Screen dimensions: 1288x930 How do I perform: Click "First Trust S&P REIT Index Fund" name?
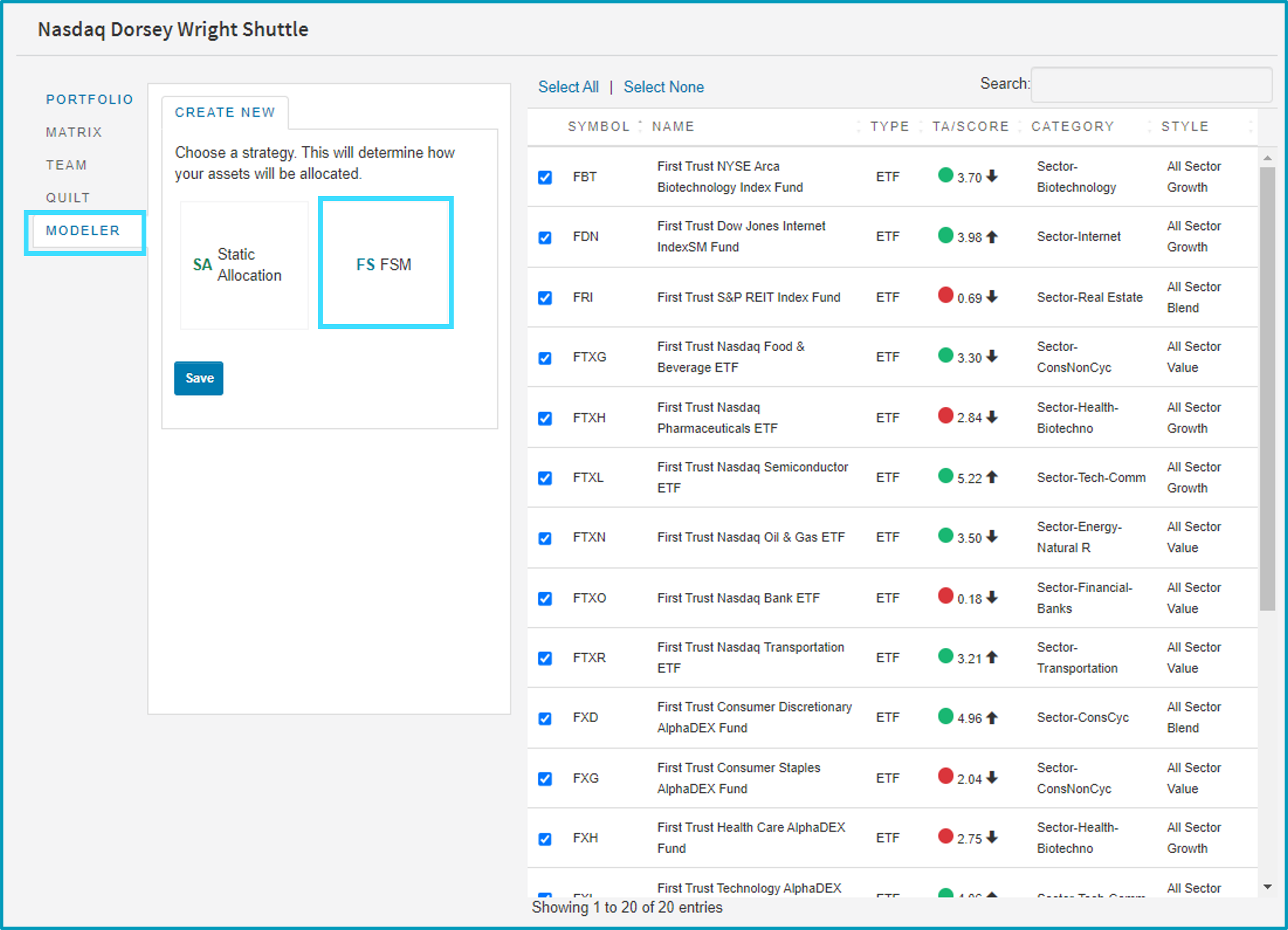[x=748, y=297]
